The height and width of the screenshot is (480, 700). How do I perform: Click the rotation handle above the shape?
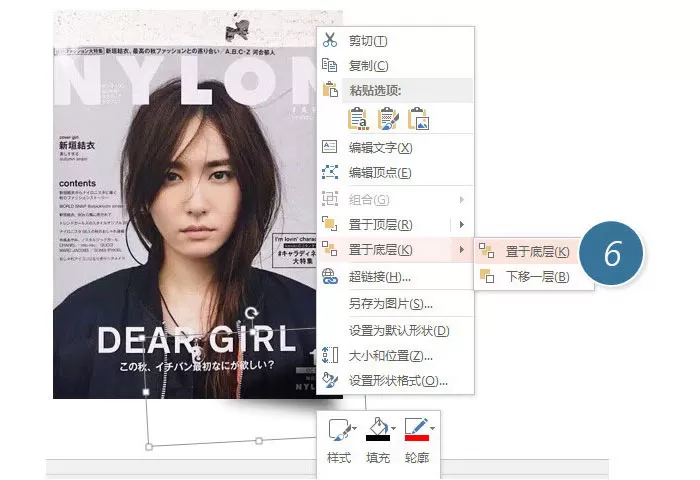click(x=252, y=312)
